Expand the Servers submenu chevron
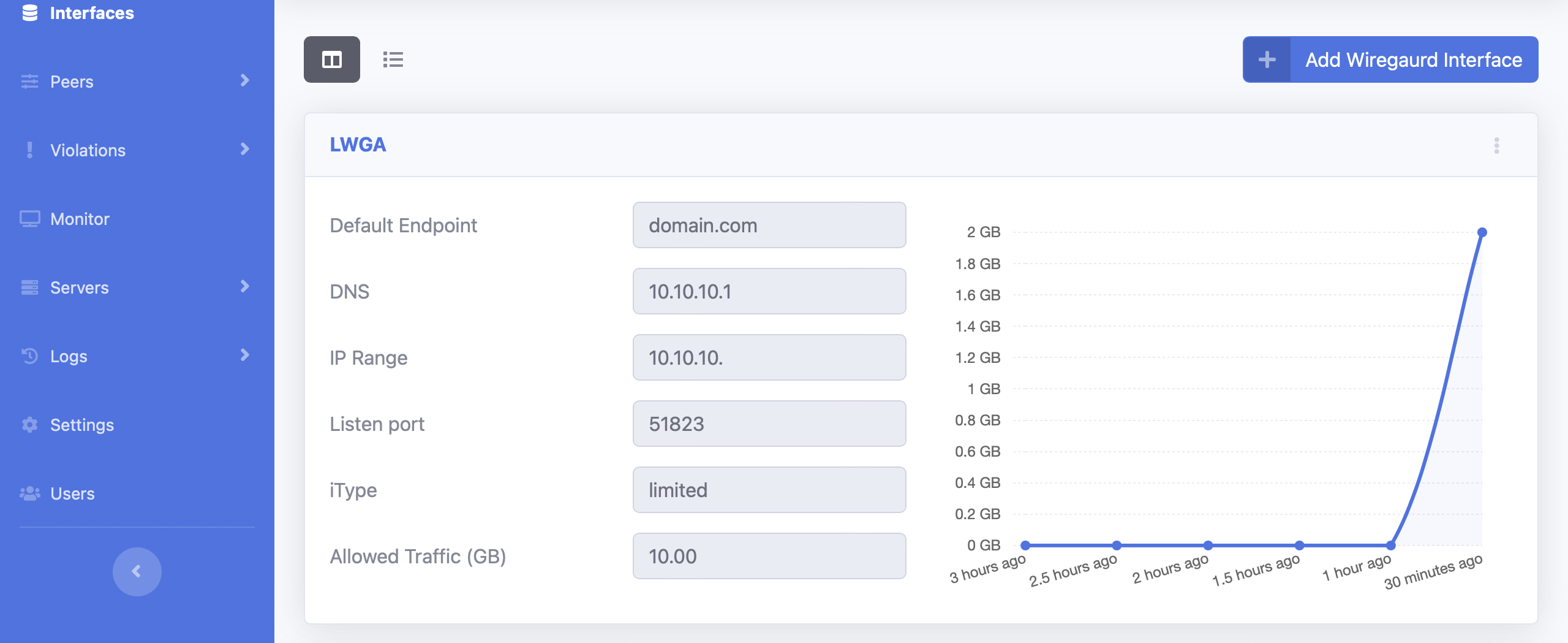Viewport: 1568px width, 643px height. pos(245,286)
